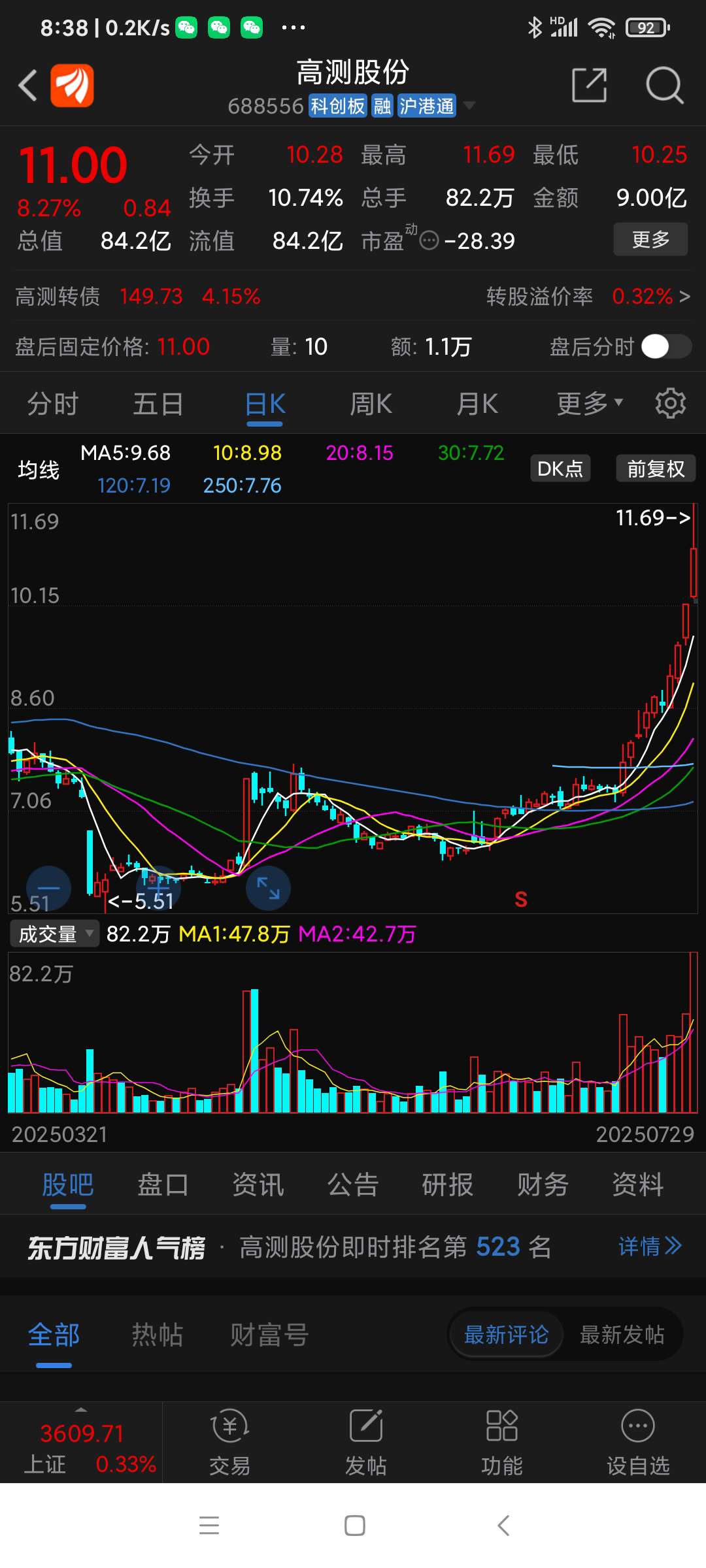
Task: Open chart settings gear icon
Action: pyautogui.click(x=670, y=403)
